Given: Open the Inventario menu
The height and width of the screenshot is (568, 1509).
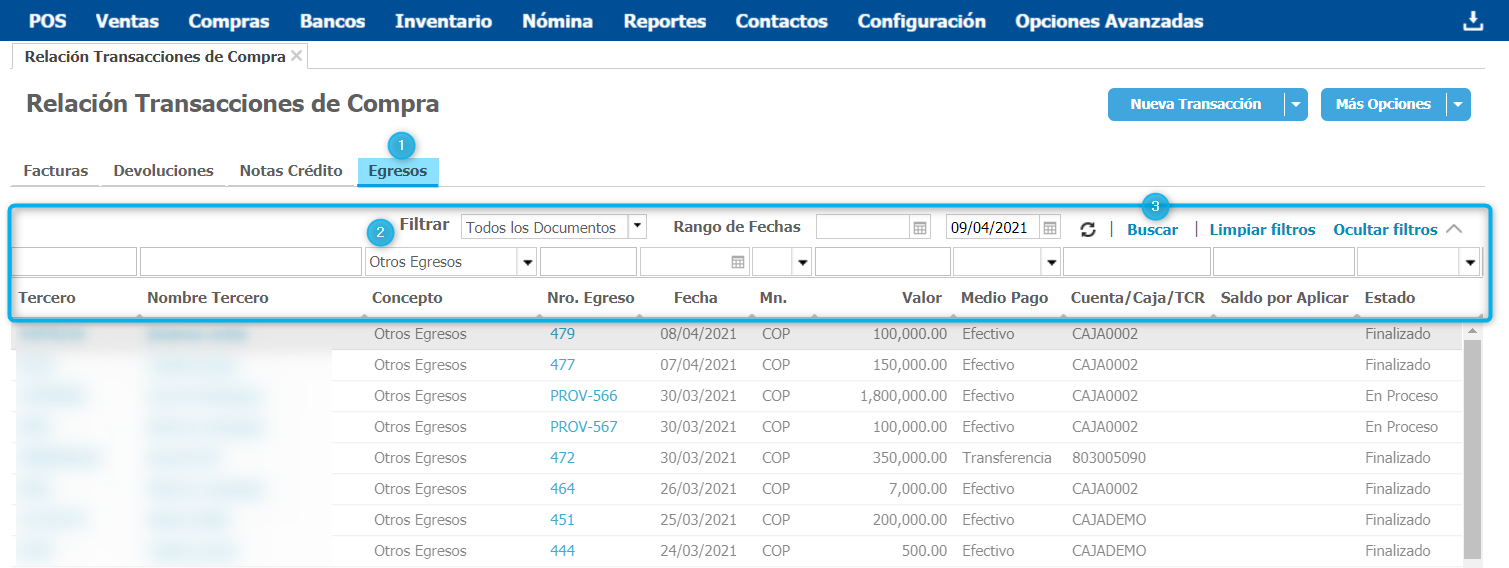Looking at the screenshot, I should [x=443, y=21].
